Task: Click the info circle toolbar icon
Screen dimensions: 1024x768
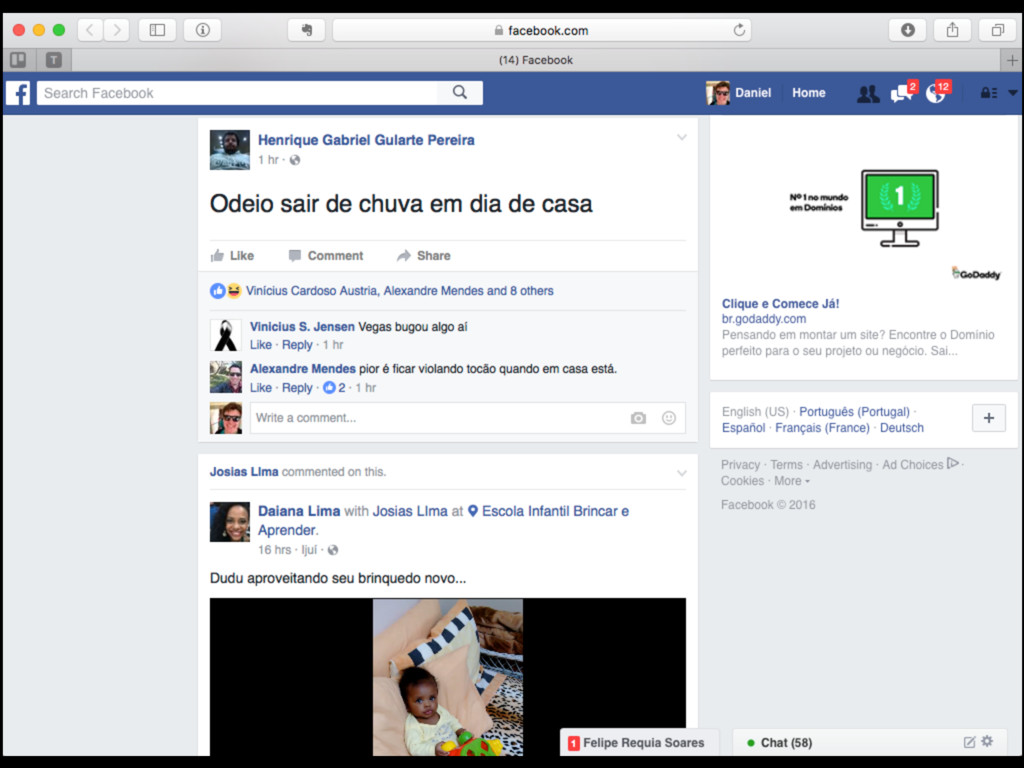Action: tap(202, 30)
